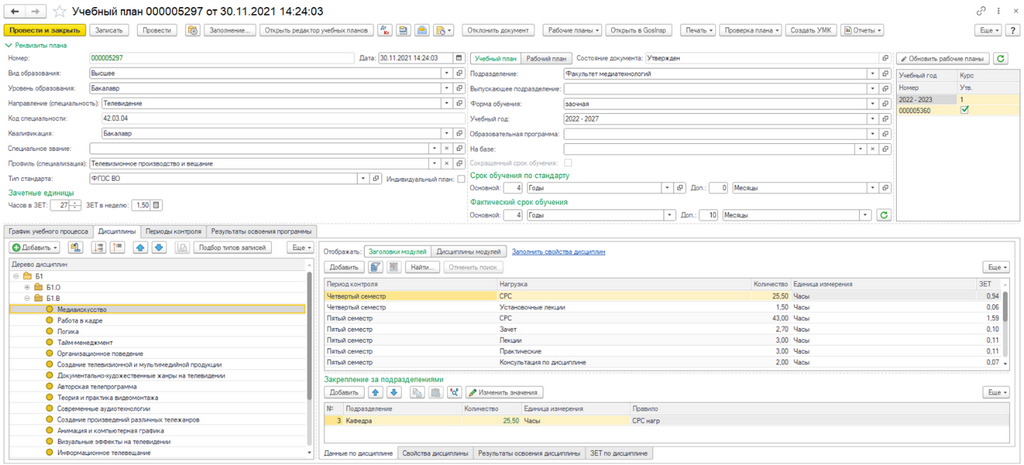Viewport: 1024px width, 465px height.
Task: Open the Форма обучения dropdown
Action: [873, 103]
